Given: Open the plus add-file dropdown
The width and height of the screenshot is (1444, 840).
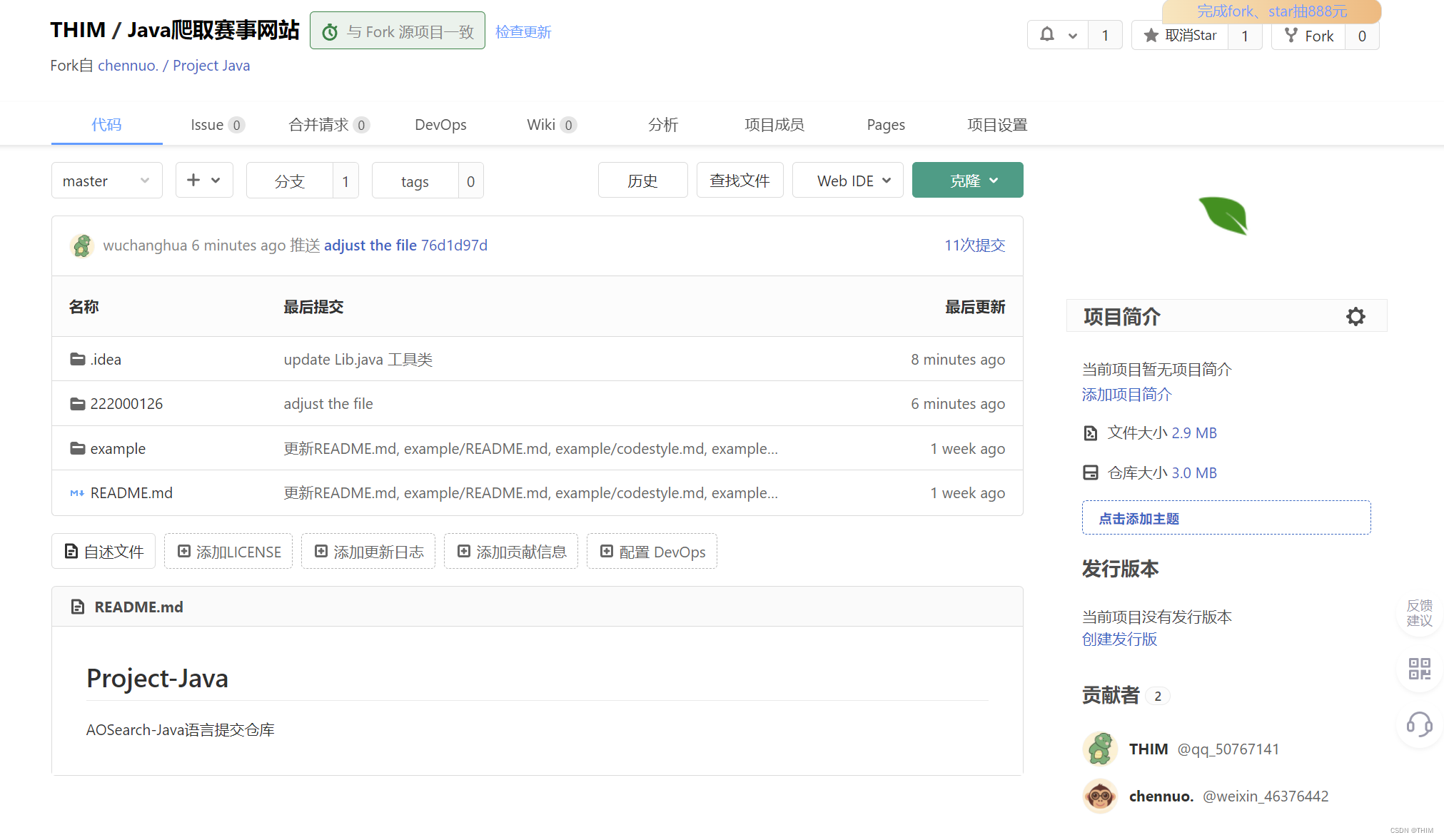Looking at the screenshot, I should coord(204,181).
